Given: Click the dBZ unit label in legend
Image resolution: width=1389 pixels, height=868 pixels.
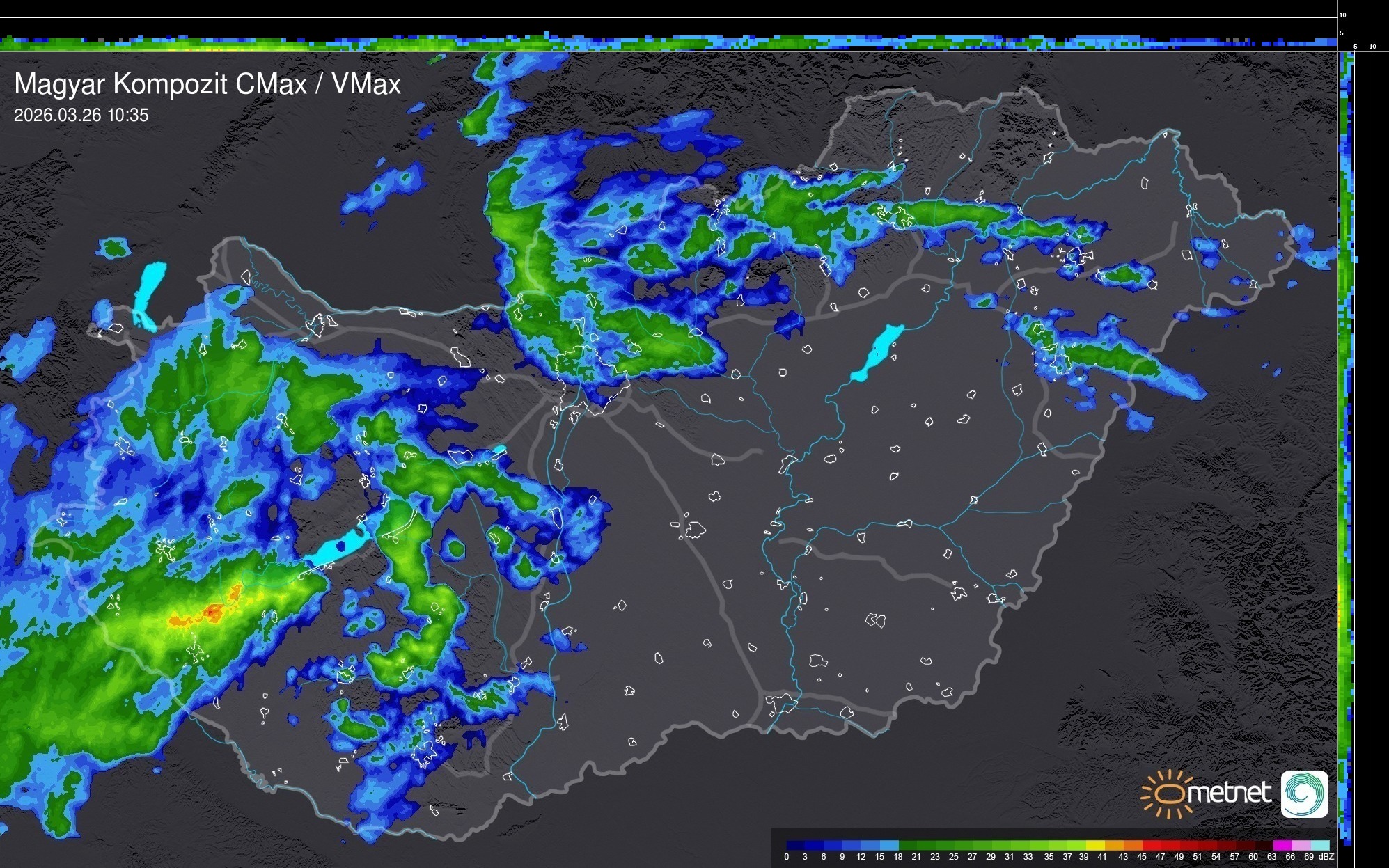Looking at the screenshot, I should 1326,857.
